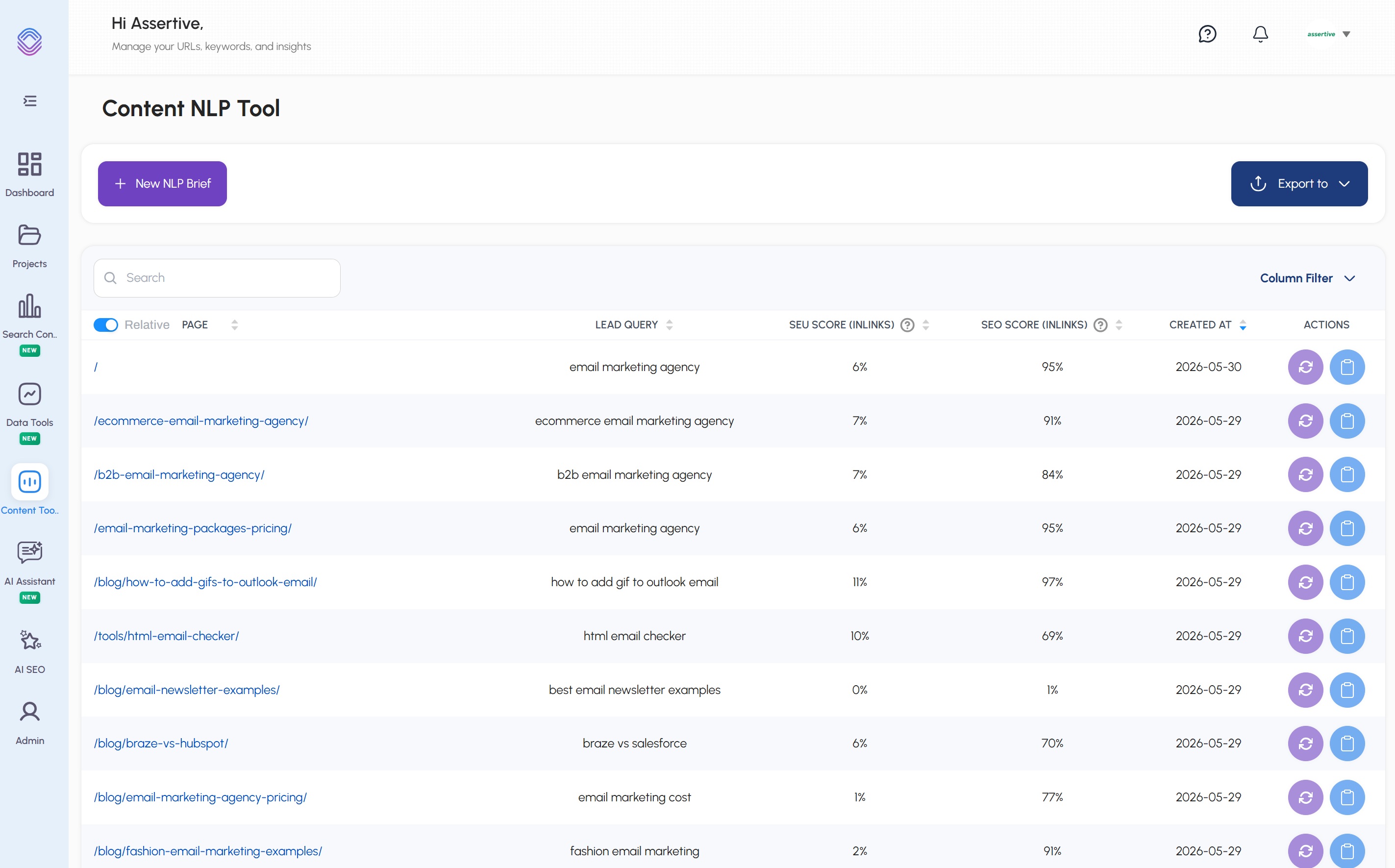Viewport: 1395px width, 868px height.
Task: Copy brief for ecommerce-email-marketing-agency row
Action: (x=1347, y=421)
